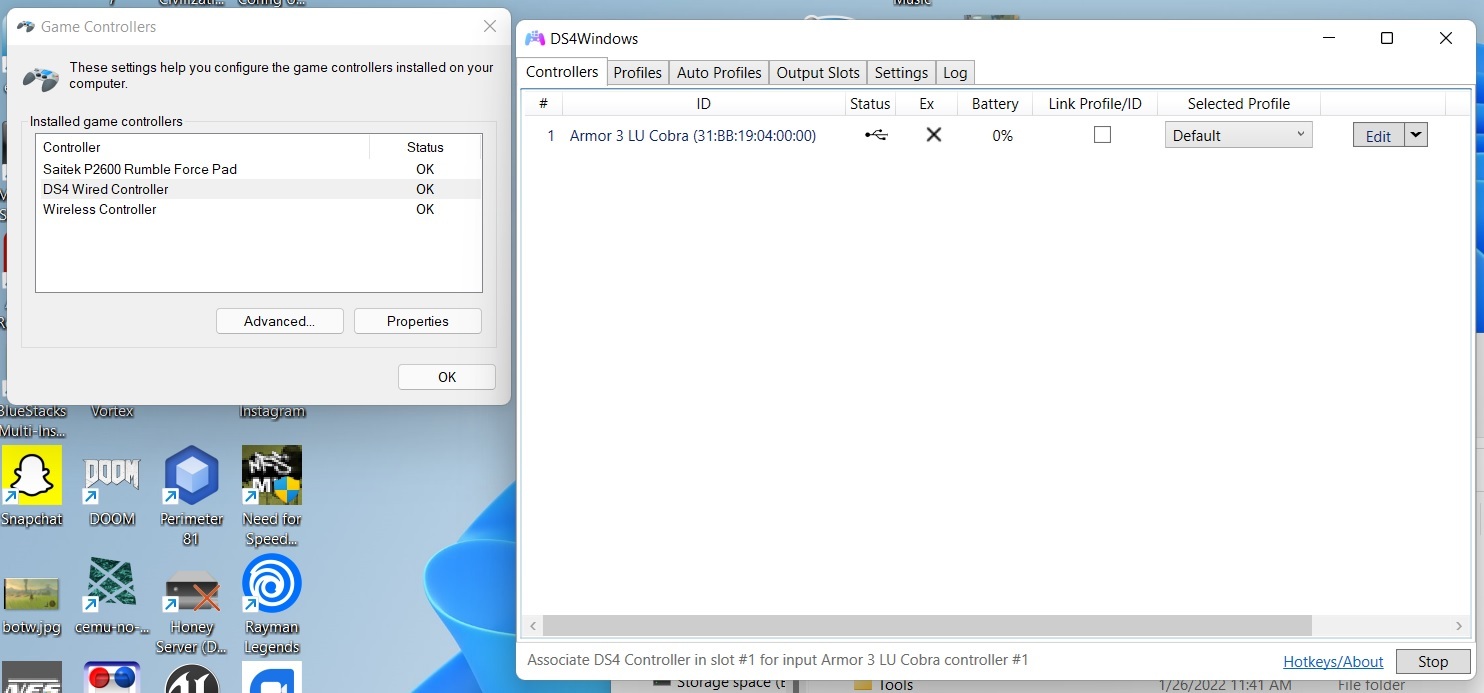Click the USB connection status icon

(x=875, y=135)
